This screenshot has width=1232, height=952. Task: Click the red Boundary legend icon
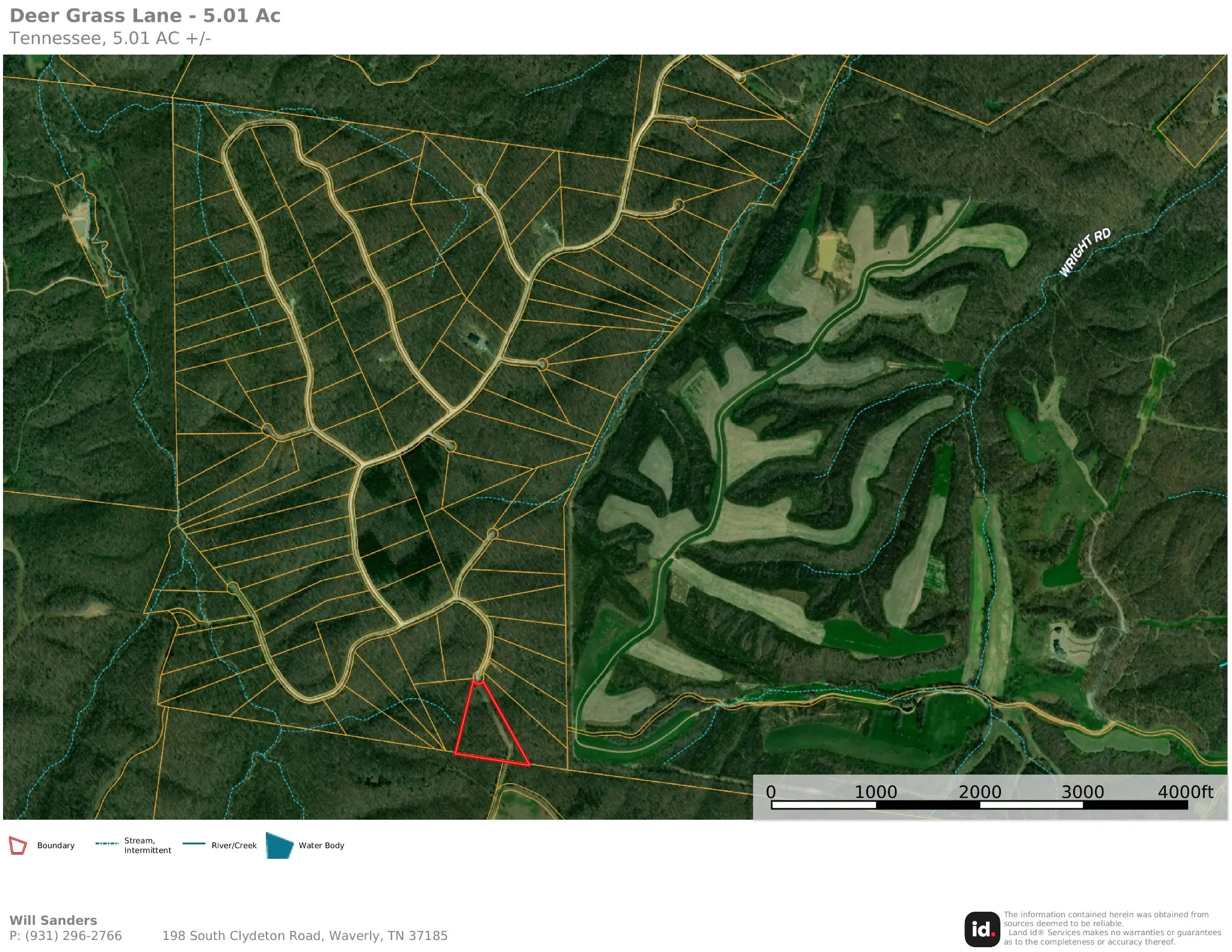coord(18,845)
